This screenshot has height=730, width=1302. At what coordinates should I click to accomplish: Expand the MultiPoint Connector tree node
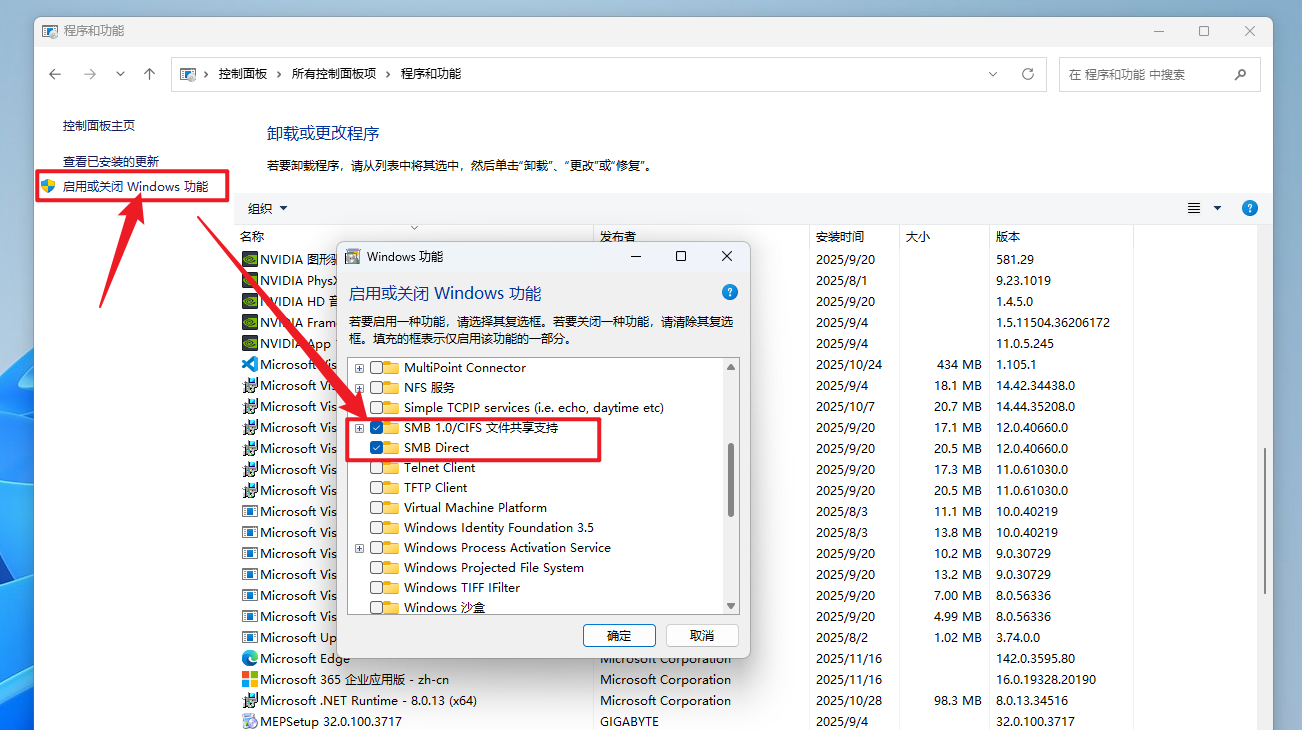coord(359,367)
